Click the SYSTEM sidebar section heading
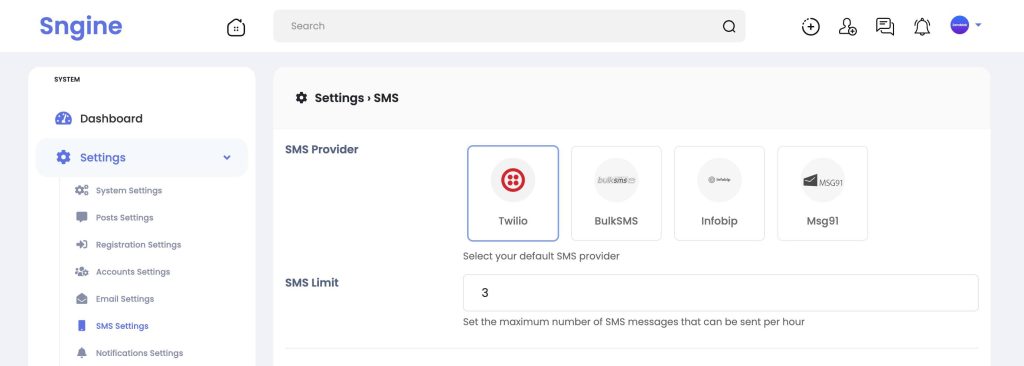This screenshot has height=366, width=1024. point(67,80)
